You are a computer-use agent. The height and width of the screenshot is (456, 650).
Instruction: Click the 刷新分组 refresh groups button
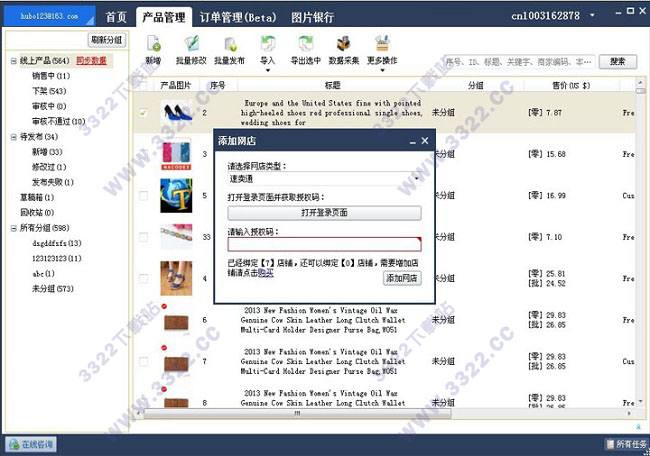click(107, 40)
